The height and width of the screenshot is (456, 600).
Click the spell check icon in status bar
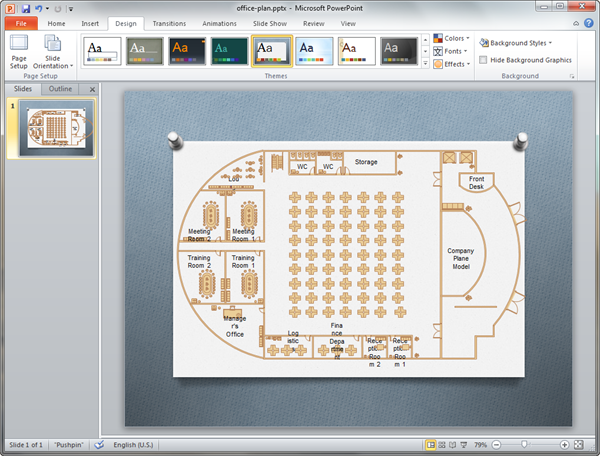(x=99, y=444)
